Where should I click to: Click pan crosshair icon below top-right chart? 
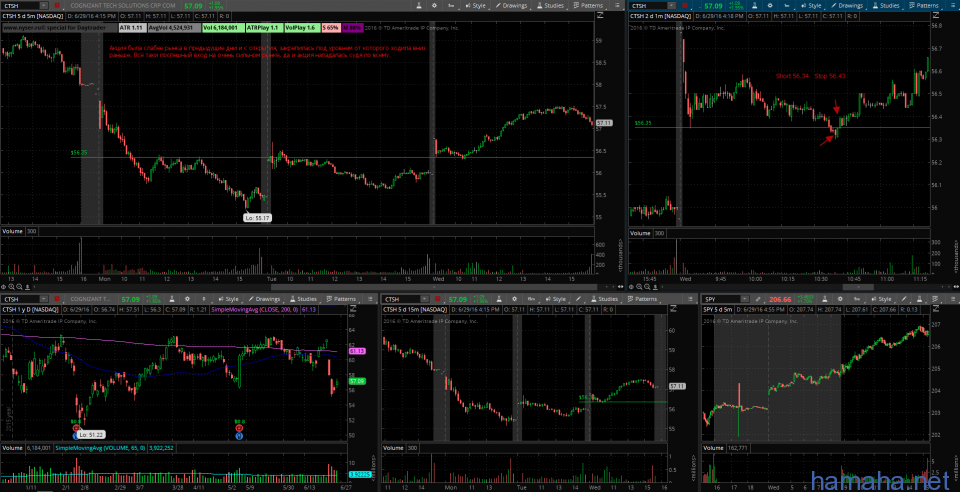pos(633,286)
